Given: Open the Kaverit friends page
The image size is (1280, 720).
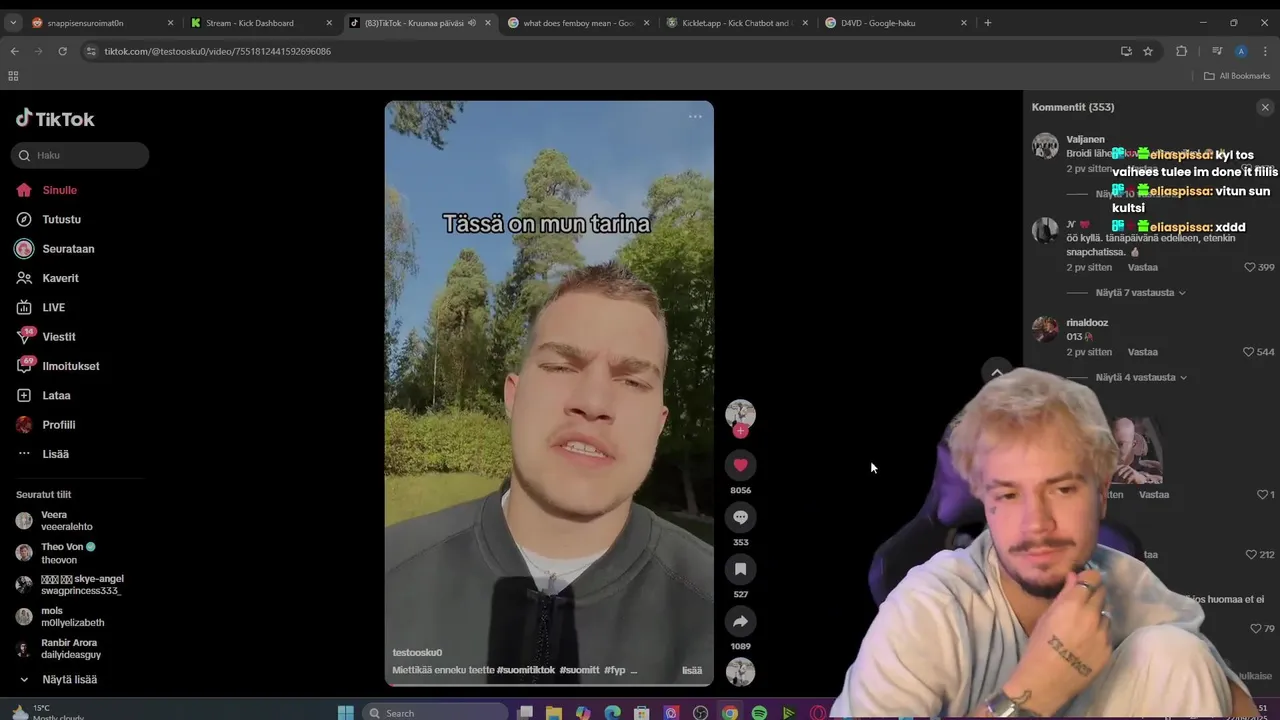Looking at the screenshot, I should point(60,278).
